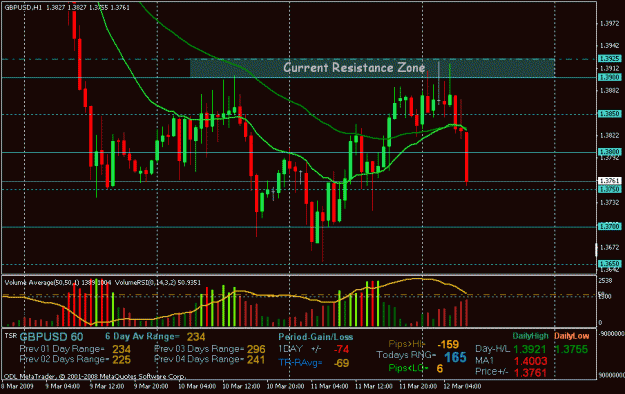Click the '6 Day Av Range=' label

pos(142,337)
